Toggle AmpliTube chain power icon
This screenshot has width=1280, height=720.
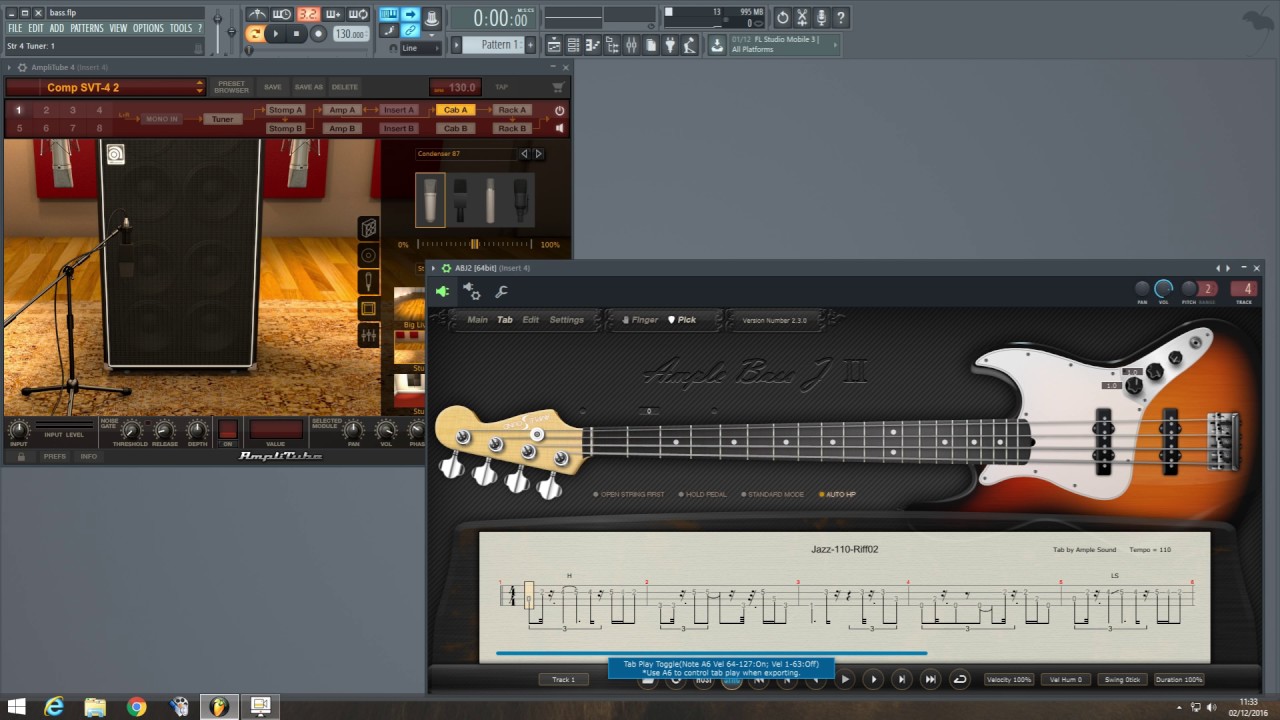(559, 111)
